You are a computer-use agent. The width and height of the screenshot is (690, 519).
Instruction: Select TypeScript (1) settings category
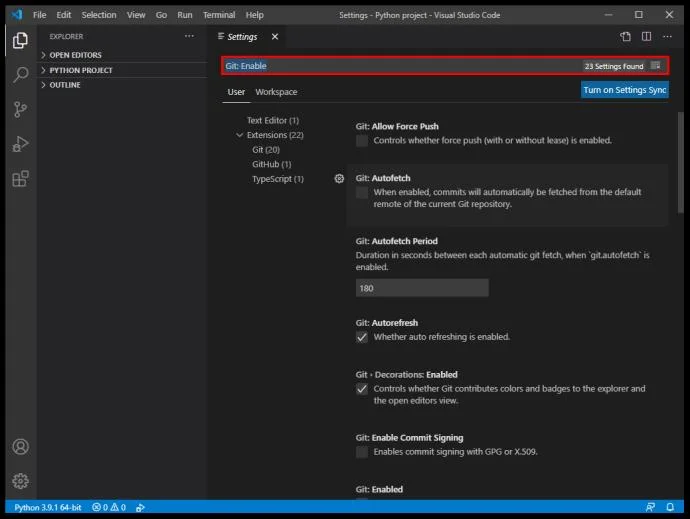[278, 179]
